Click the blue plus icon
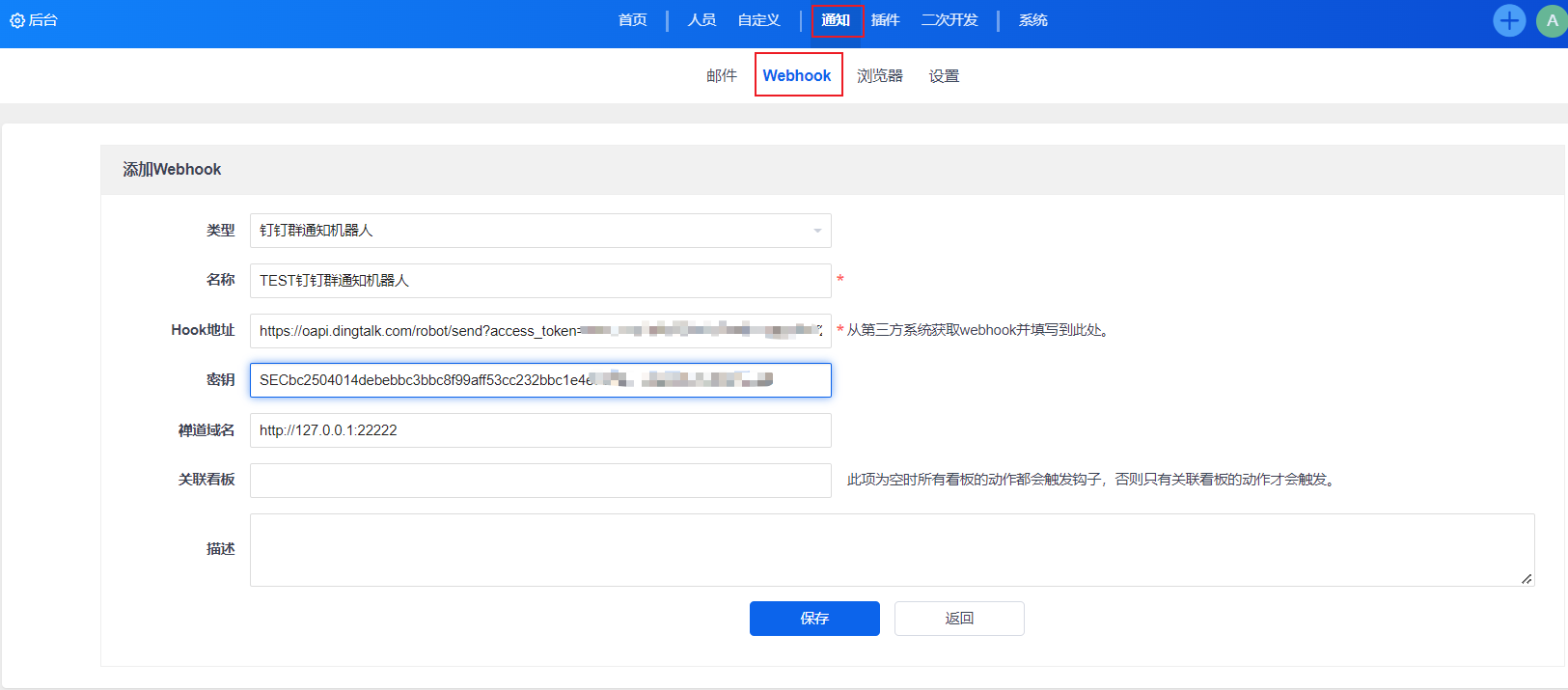The width and height of the screenshot is (1568, 690). pos(1509,20)
